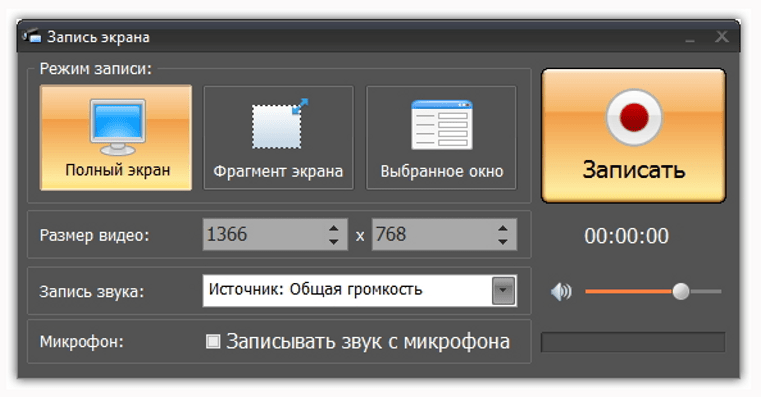Mute sound via the speaker icon
This screenshot has width=761, height=397.
click(x=561, y=292)
